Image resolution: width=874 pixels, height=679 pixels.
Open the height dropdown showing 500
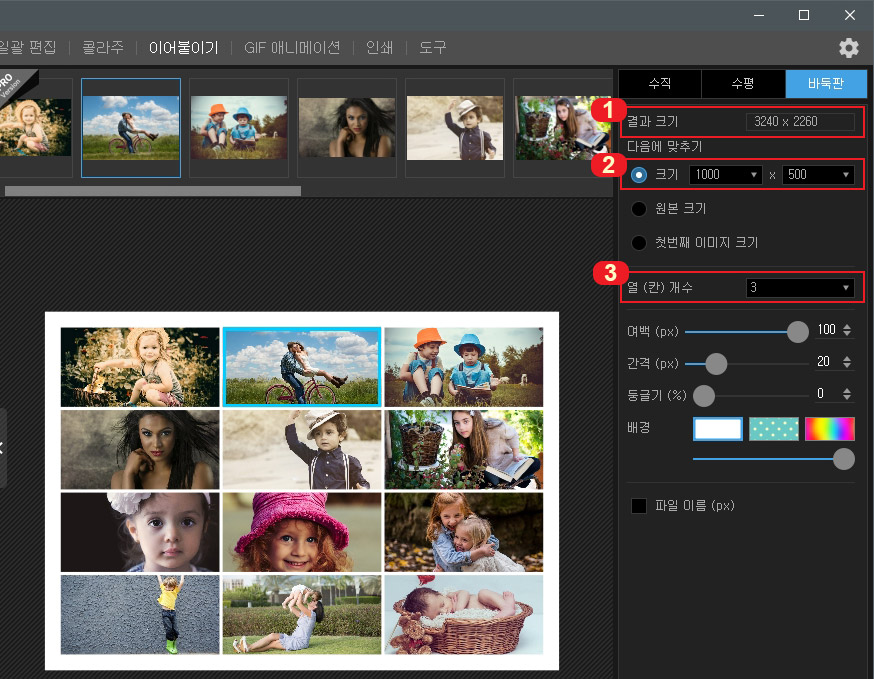pyautogui.click(x=818, y=175)
